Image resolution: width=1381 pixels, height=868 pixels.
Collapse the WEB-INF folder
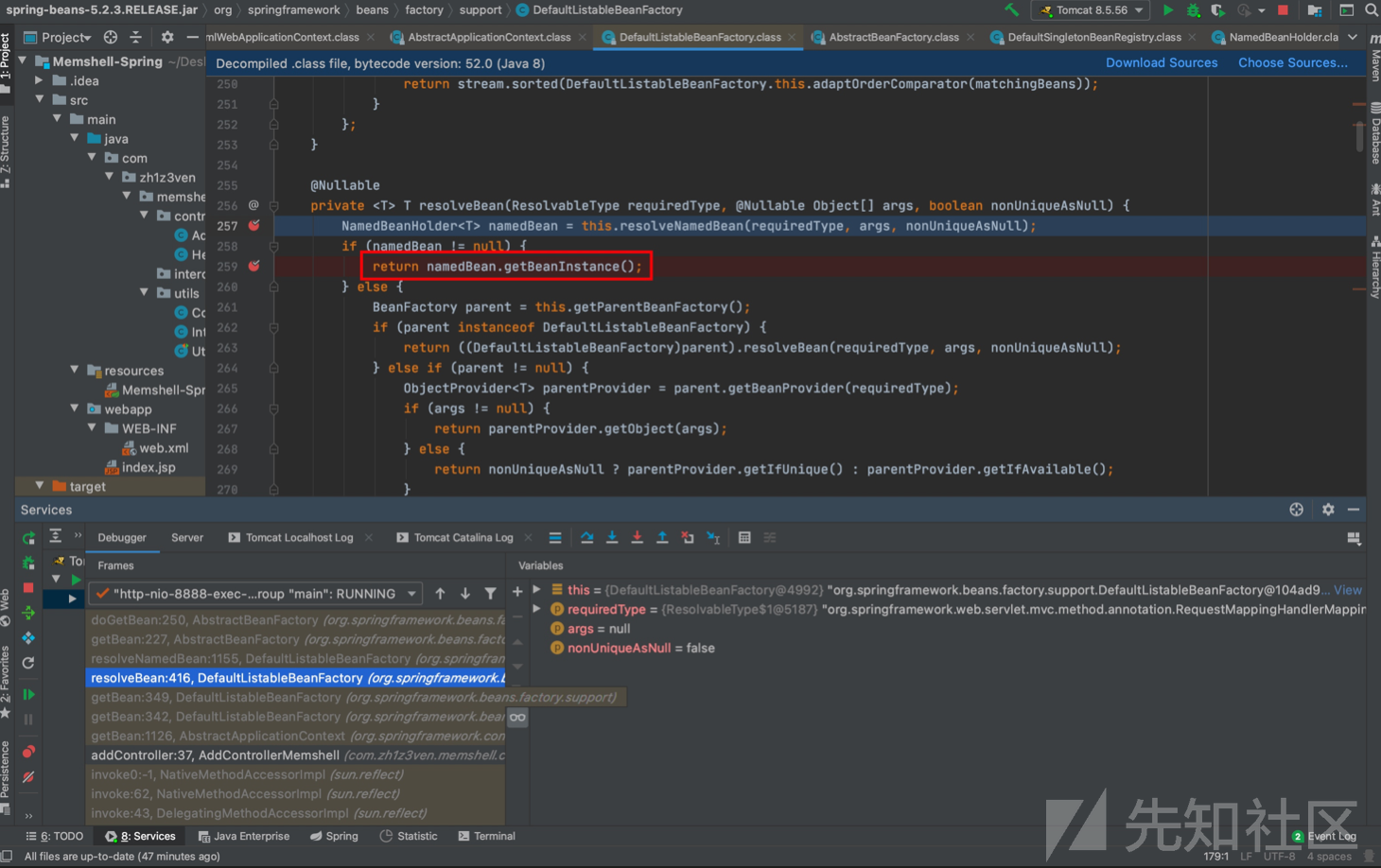[93, 428]
